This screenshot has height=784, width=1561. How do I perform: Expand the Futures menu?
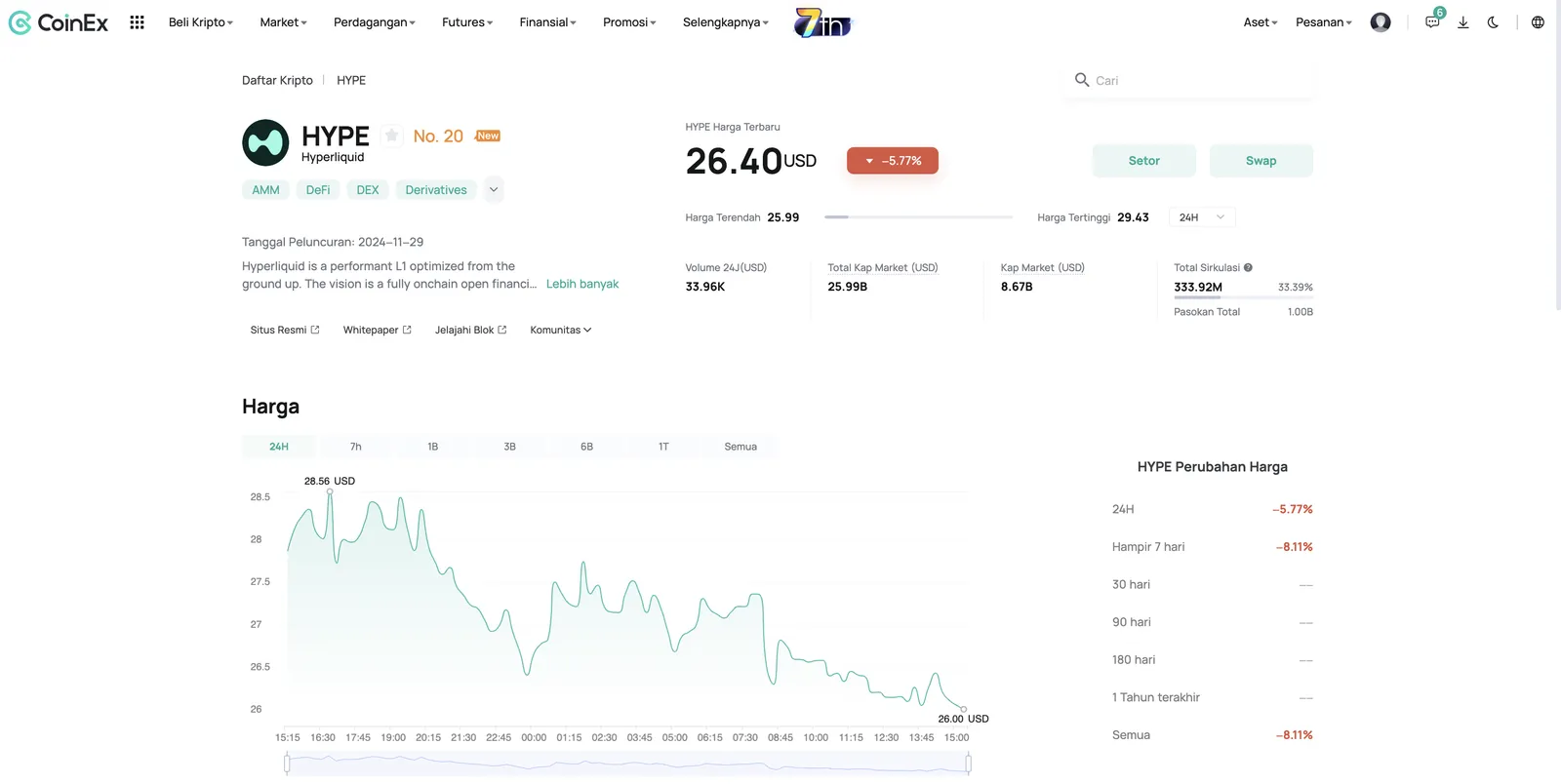tap(467, 22)
